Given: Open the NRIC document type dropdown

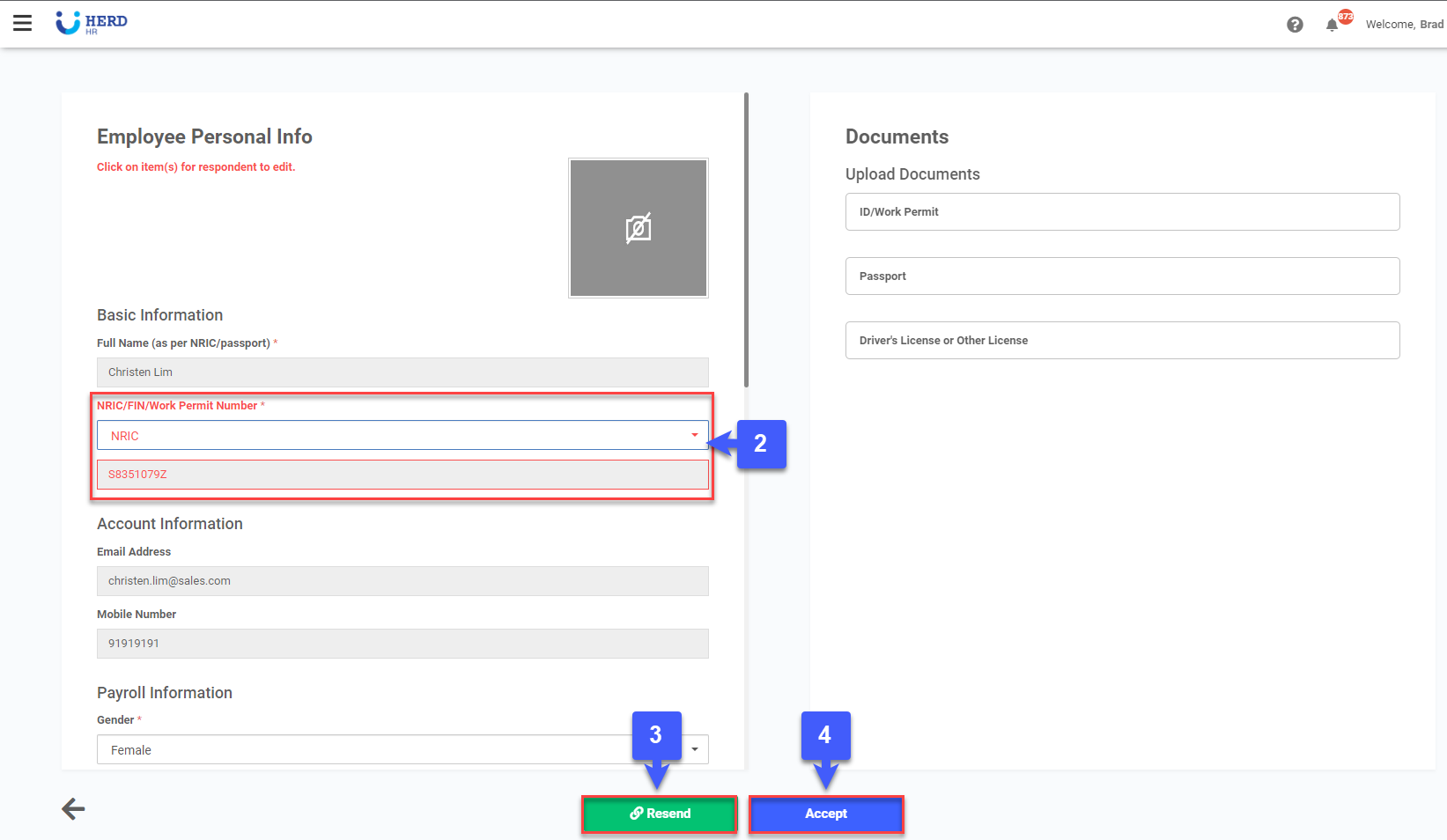Looking at the screenshot, I should [402, 435].
